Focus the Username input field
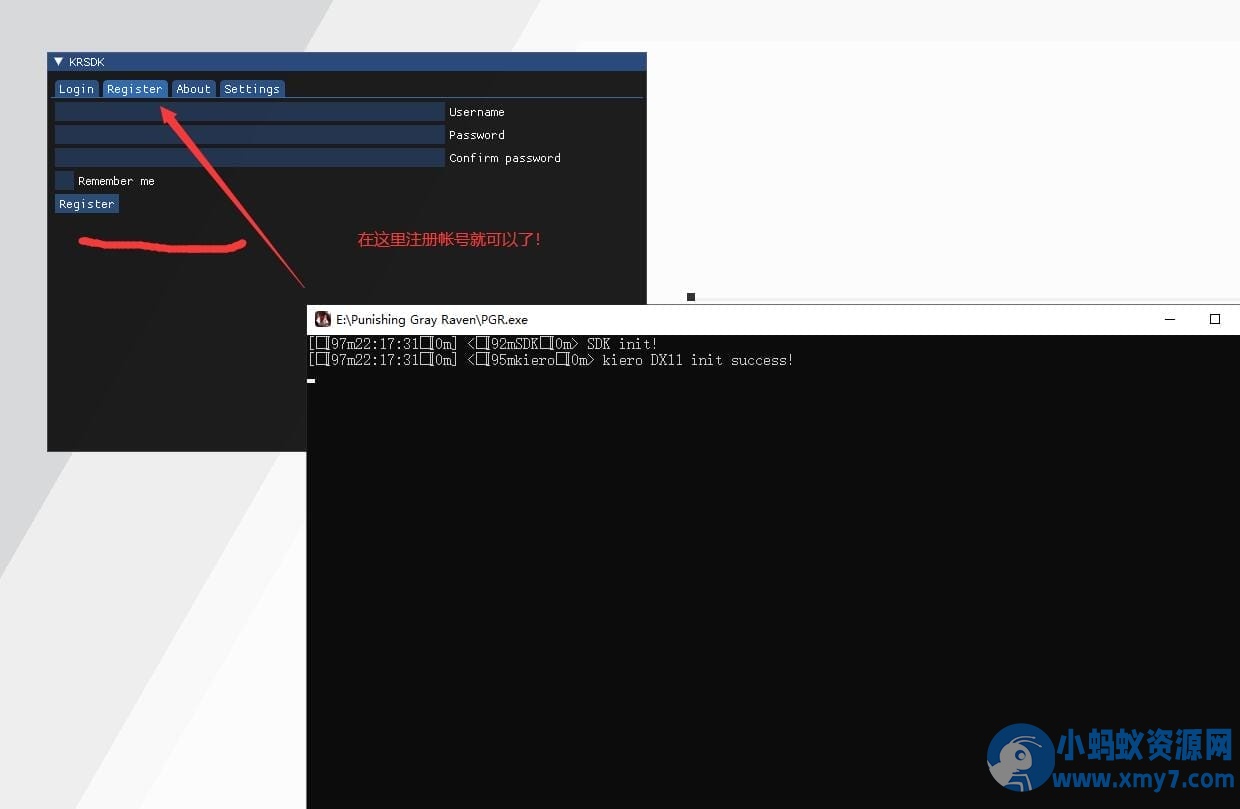 250,112
